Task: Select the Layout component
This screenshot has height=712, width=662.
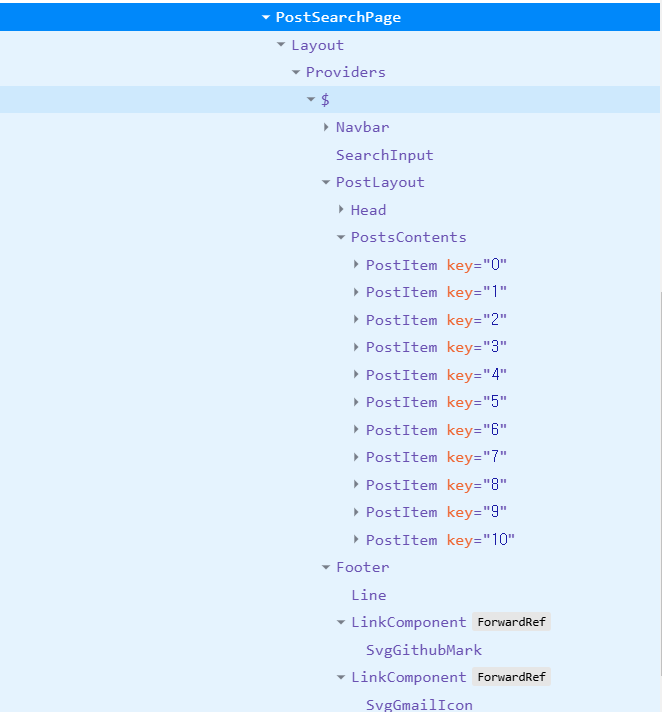Action: point(317,45)
